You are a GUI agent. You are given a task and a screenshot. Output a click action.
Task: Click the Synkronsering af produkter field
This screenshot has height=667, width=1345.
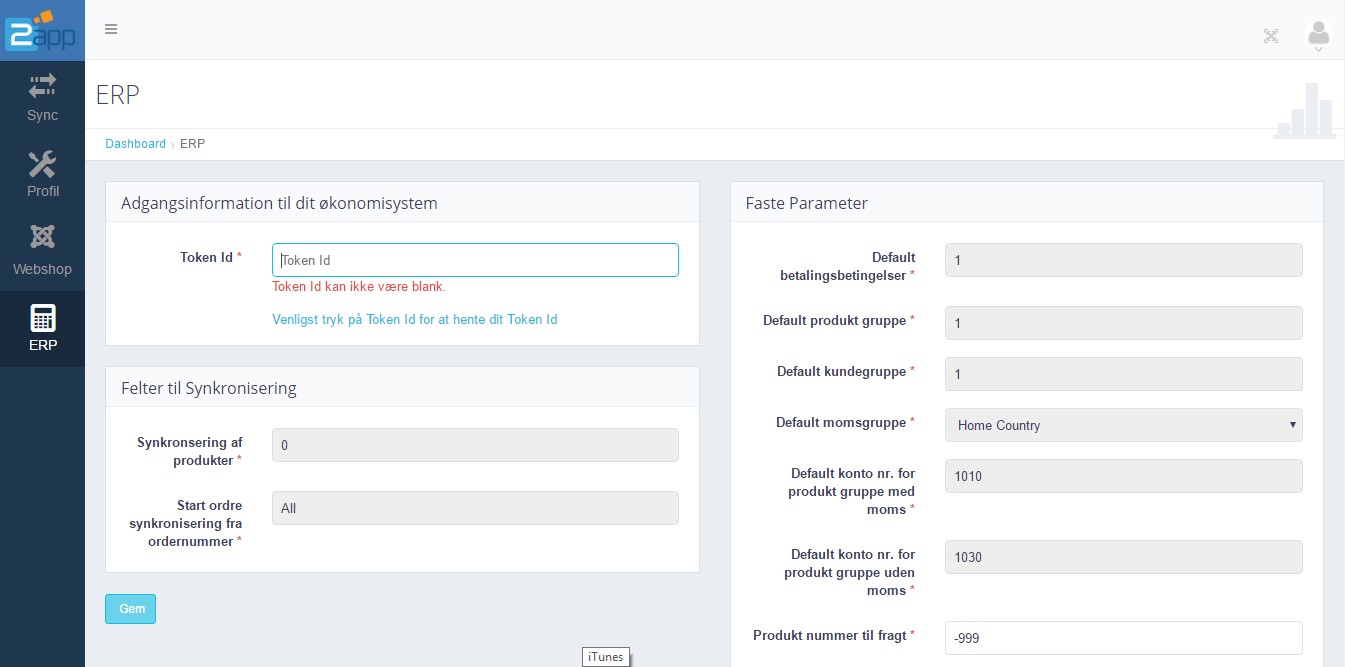point(475,445)
